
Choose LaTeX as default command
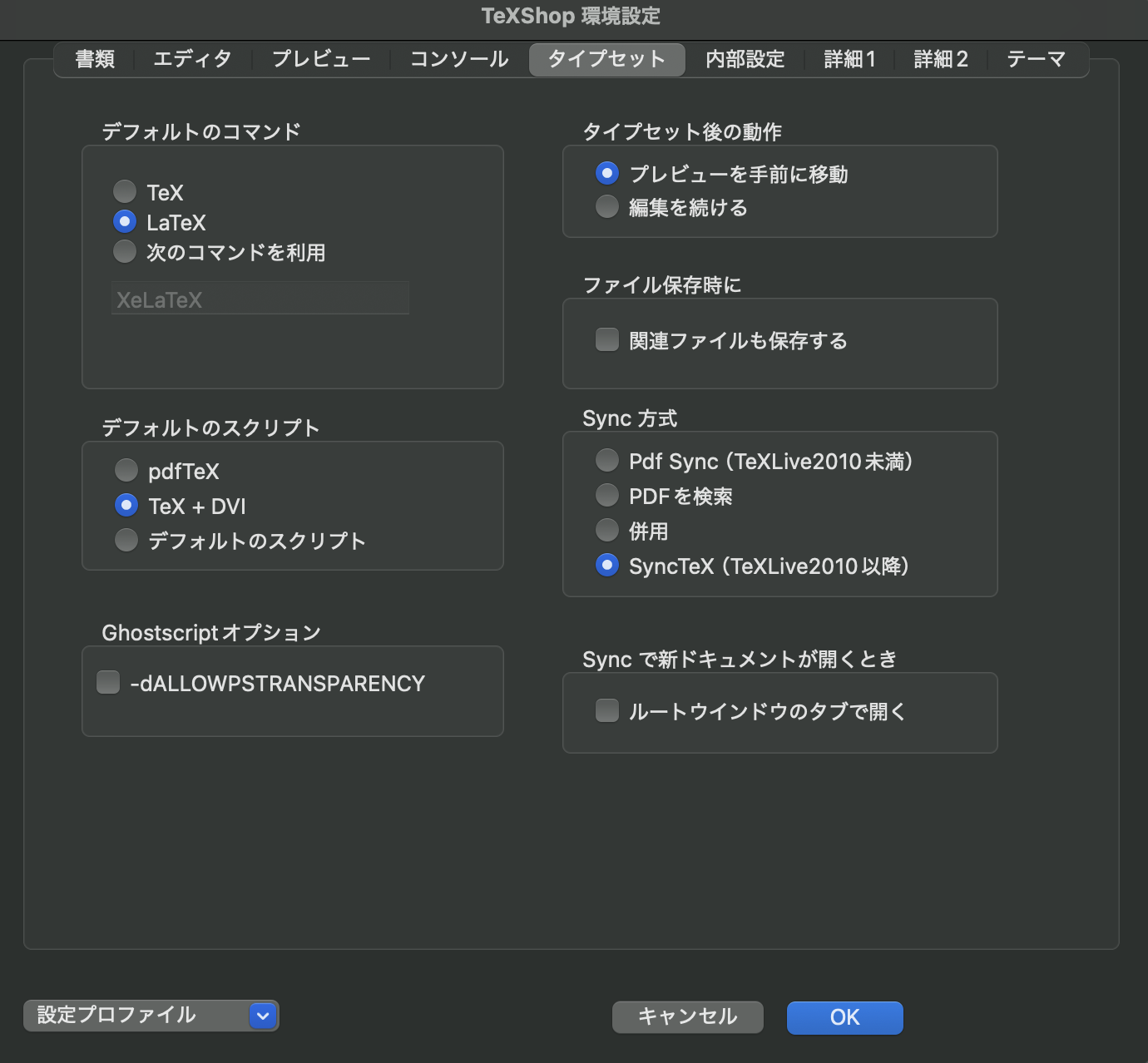(x=125, y=222)
